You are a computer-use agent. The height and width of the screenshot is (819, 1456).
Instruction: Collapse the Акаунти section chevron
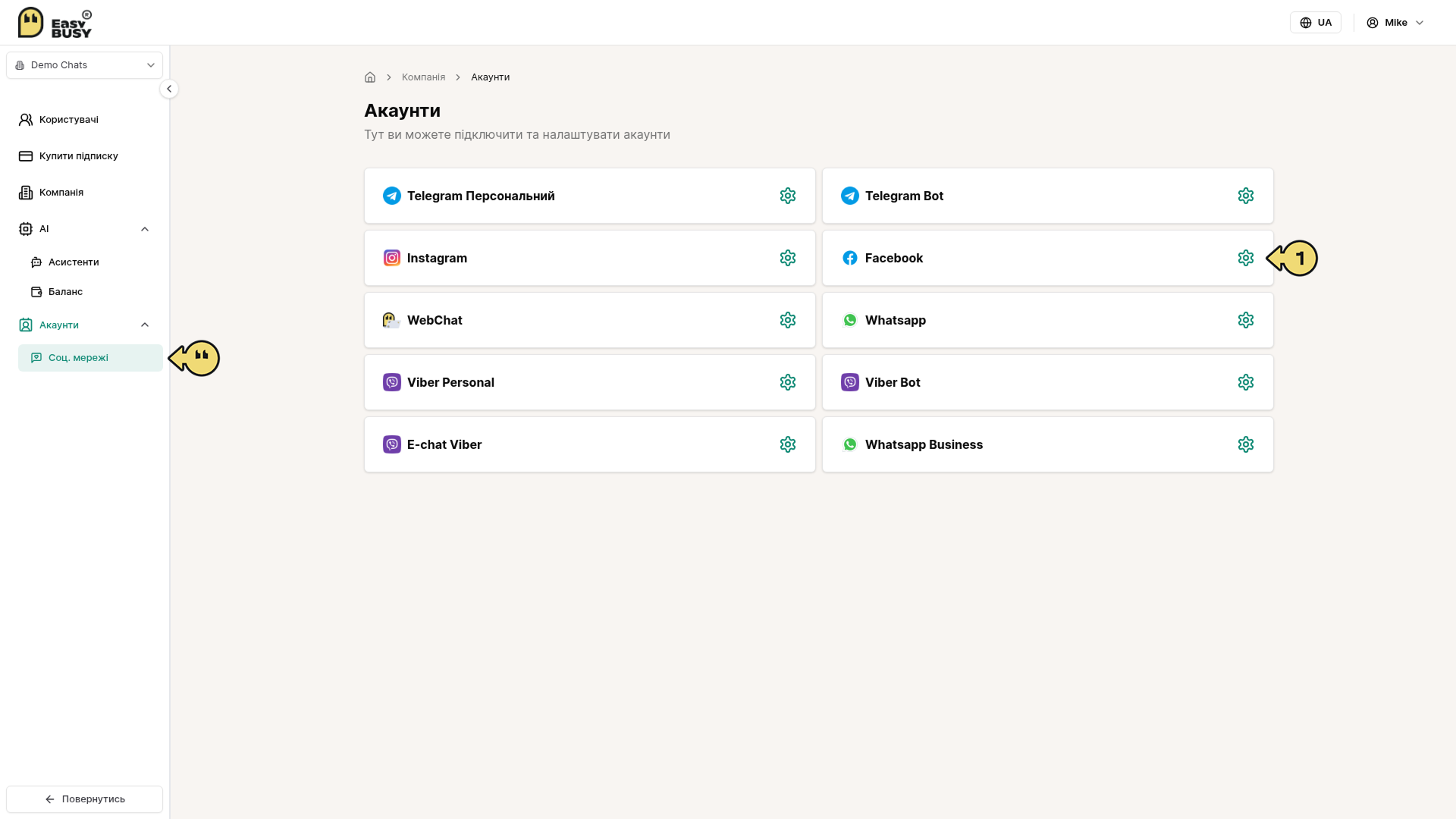pos(145,325)
